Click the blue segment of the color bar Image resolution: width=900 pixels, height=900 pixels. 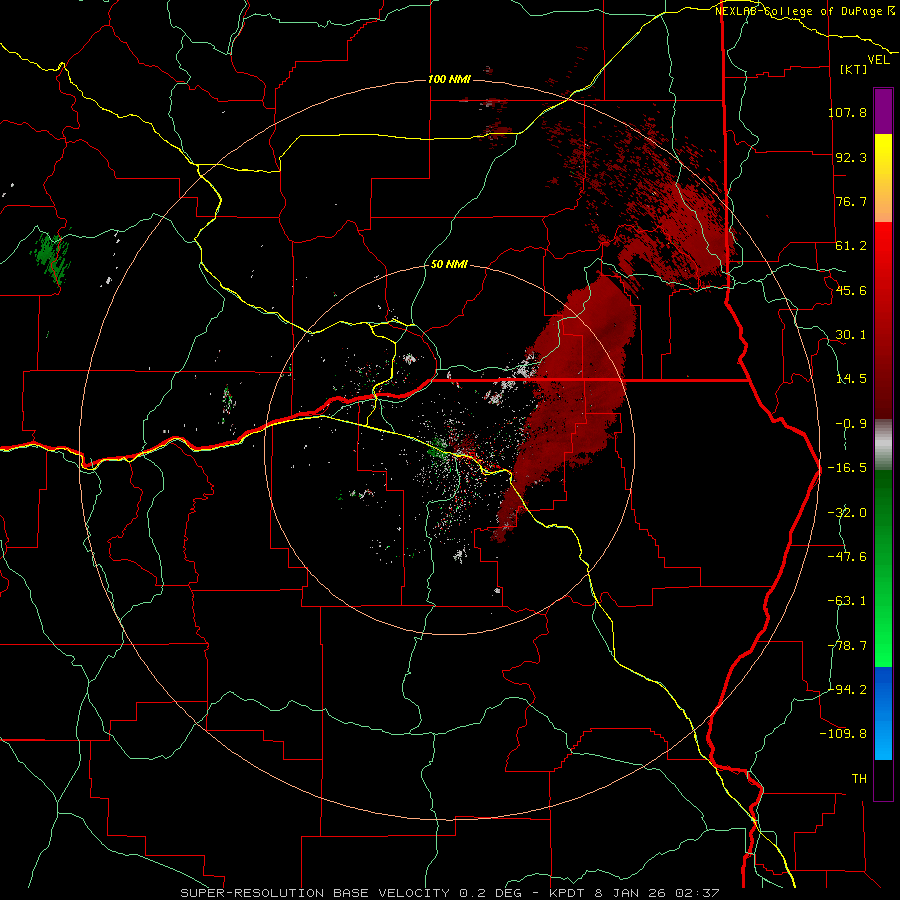pos(883,713)
